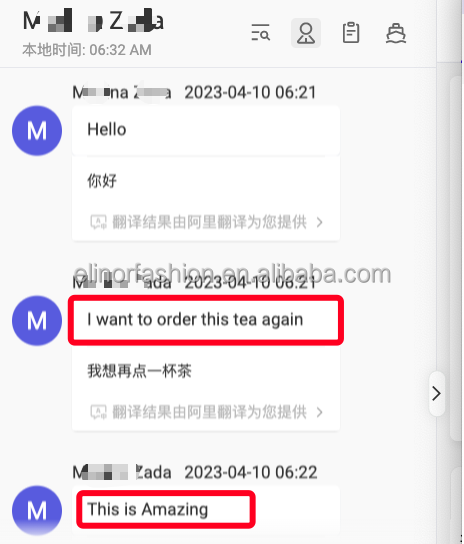Expand the right side panel arrow
Screen dimensions: 464x544
[x=437, y=393]
